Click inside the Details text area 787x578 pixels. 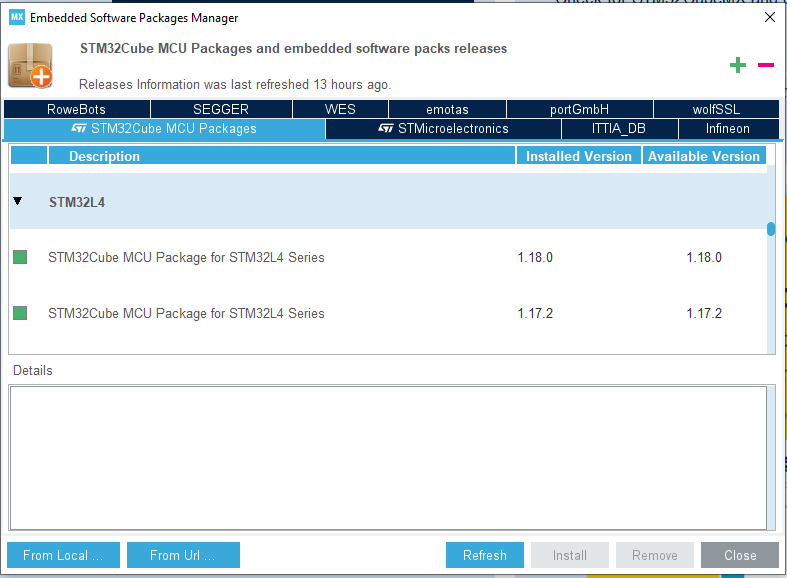[388, 458]
